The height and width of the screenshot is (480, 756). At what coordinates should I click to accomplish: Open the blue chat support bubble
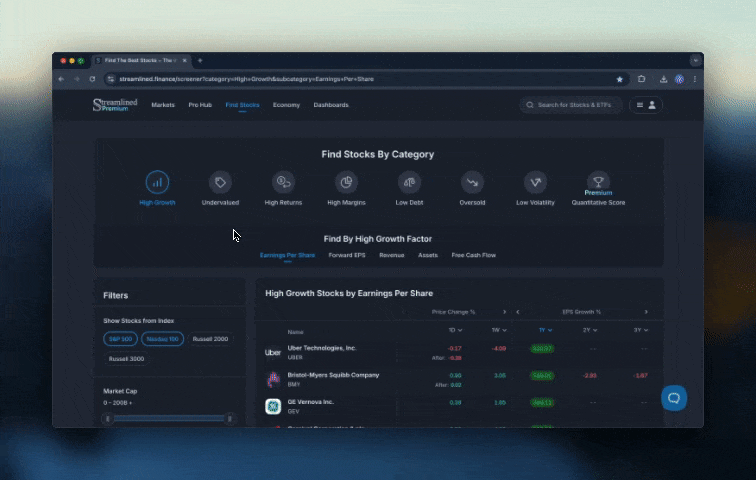[674, 398]
